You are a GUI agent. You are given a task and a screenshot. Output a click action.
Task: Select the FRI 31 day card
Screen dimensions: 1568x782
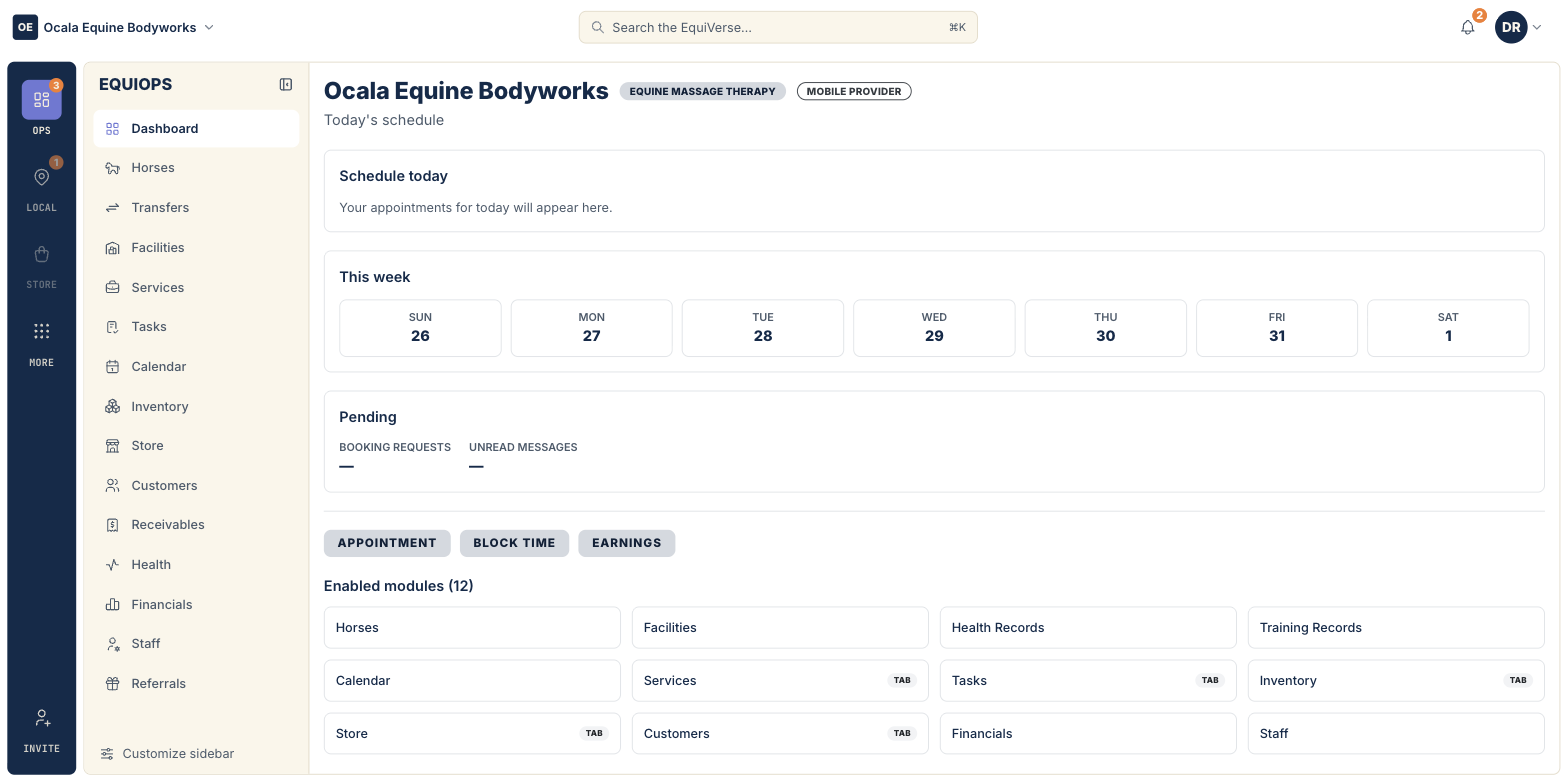click(1277, 328)
